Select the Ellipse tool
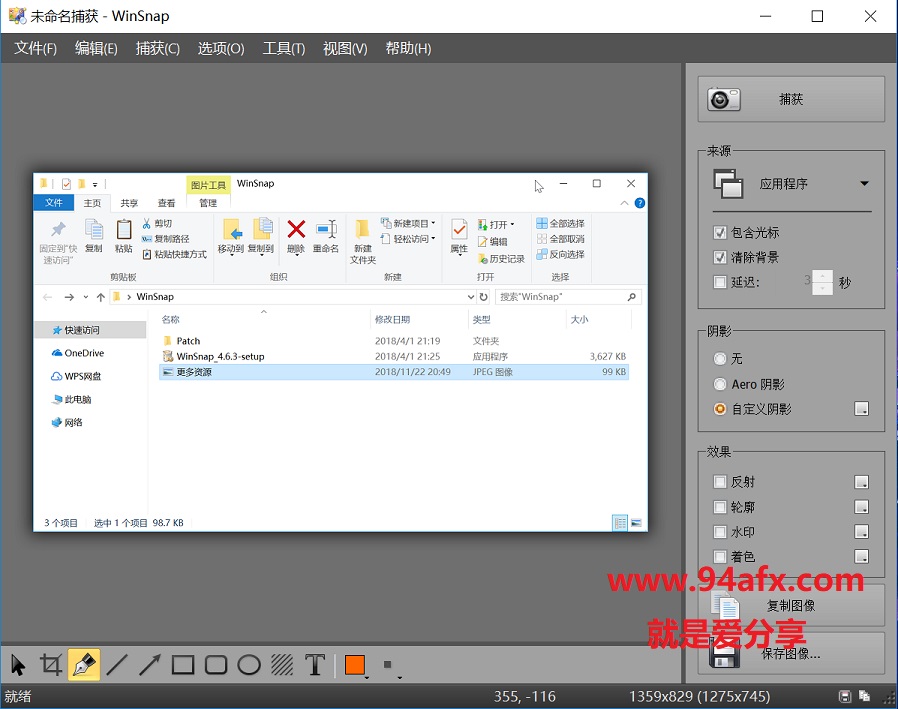 pos(249,665)
